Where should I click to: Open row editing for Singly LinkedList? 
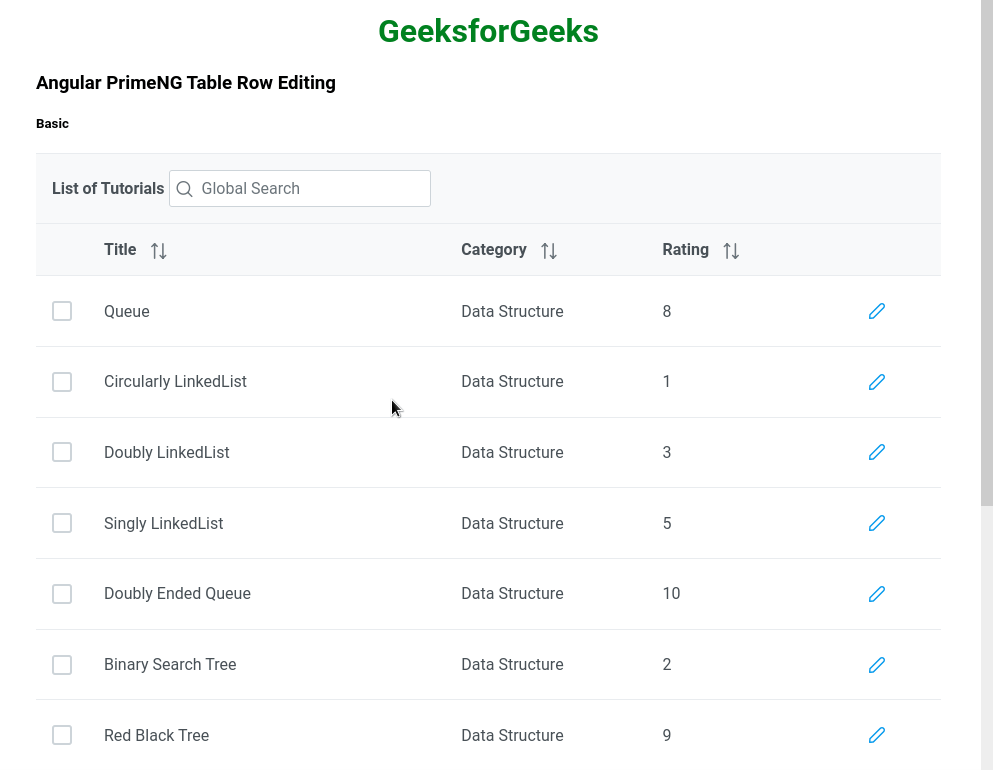click(877, 523)
